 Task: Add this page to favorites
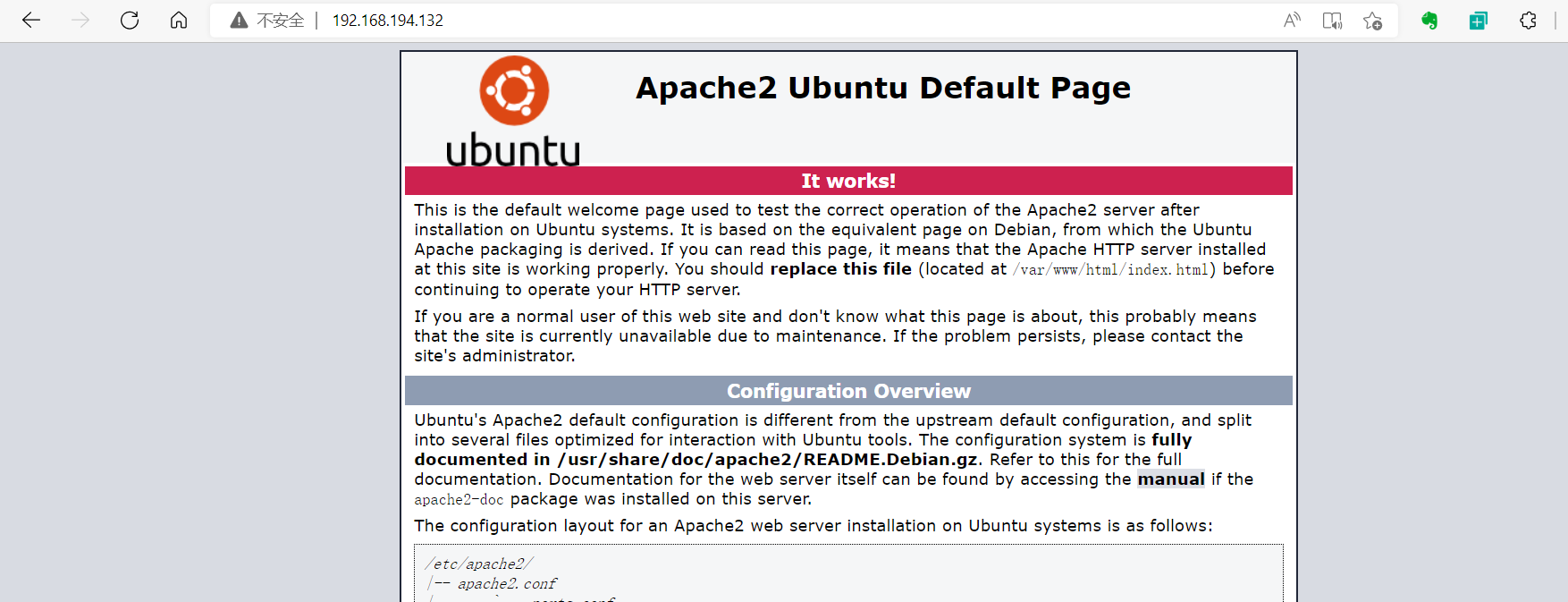point(1373,21)
